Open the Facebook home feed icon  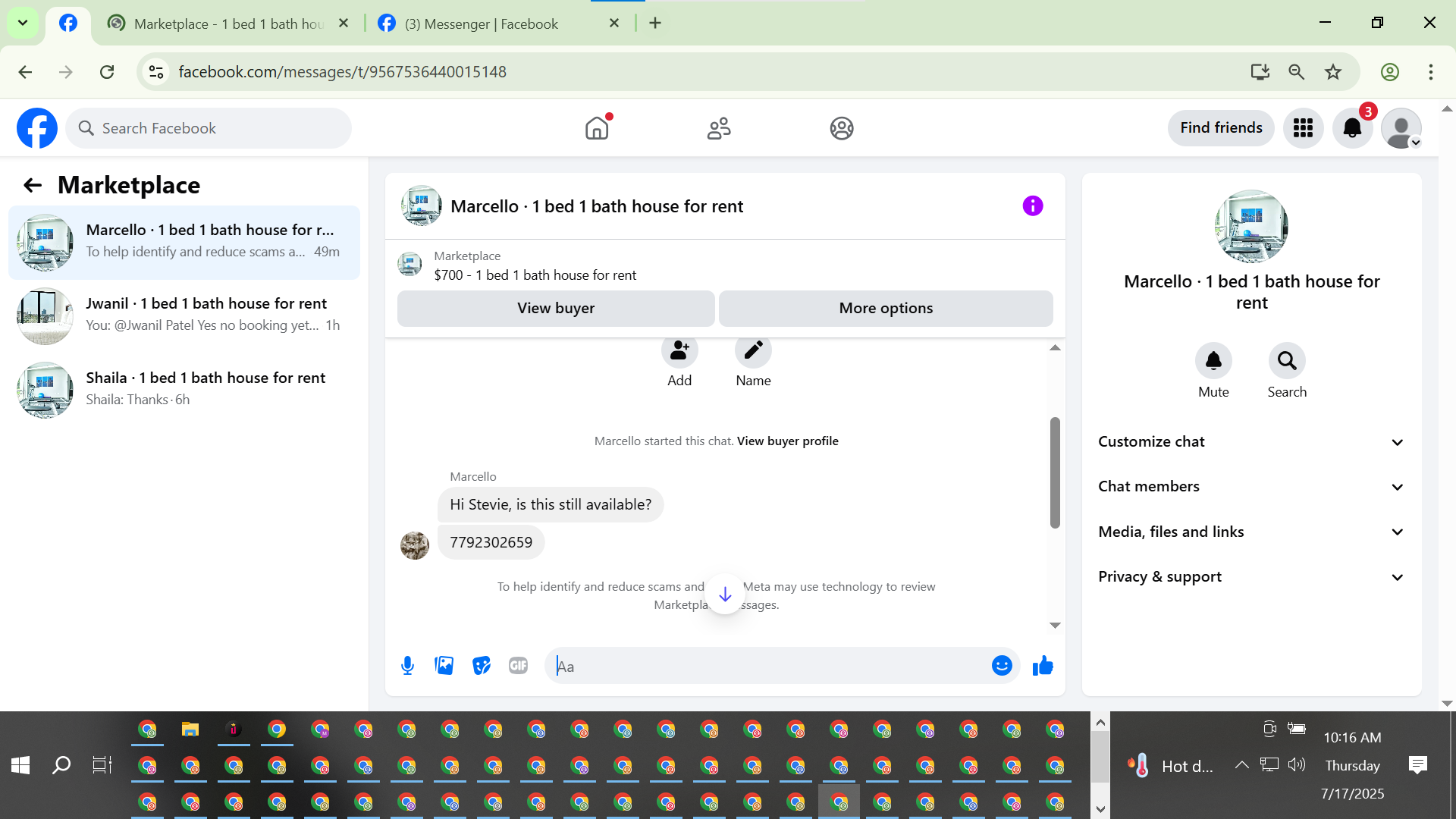598,128
